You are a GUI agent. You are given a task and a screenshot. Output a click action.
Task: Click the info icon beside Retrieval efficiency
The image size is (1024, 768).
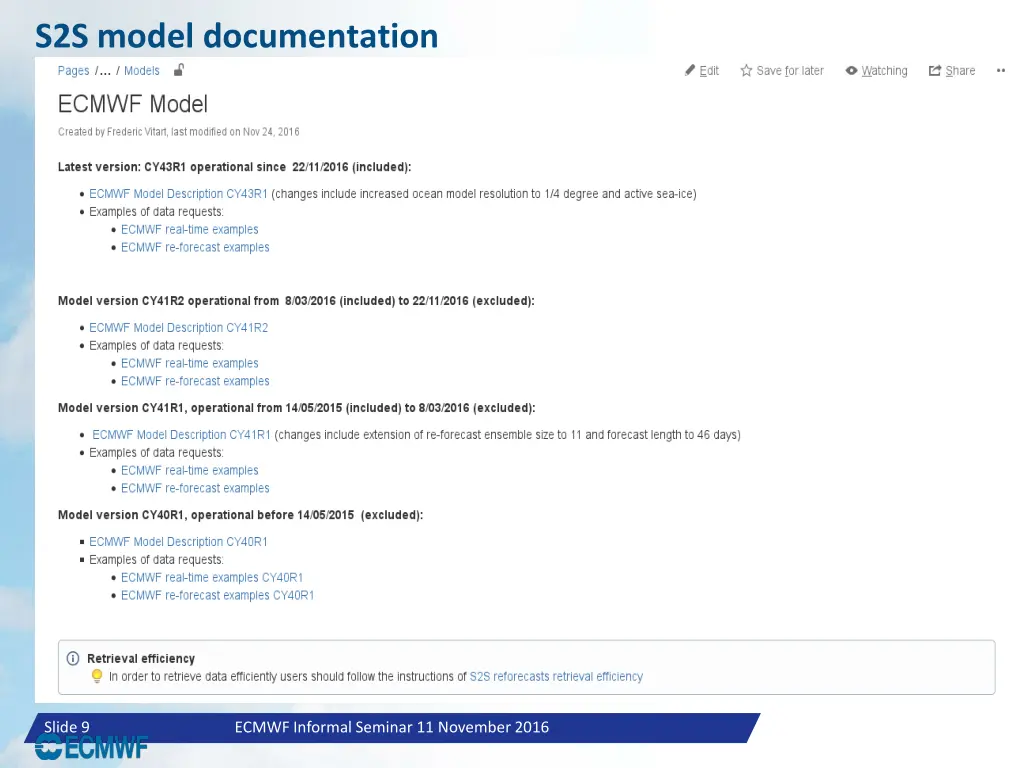[x=73, y=658]
